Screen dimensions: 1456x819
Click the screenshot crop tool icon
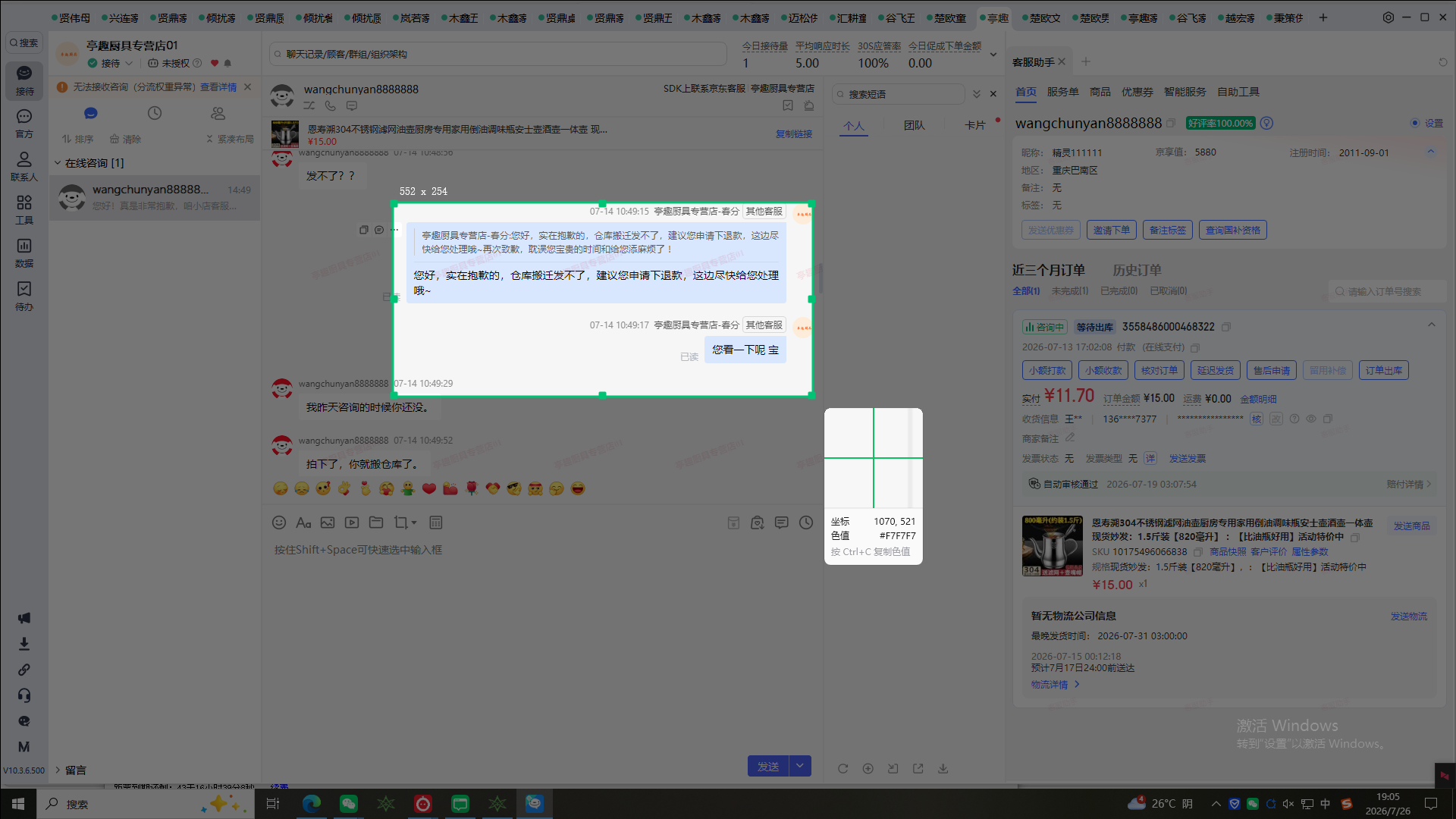401,522
